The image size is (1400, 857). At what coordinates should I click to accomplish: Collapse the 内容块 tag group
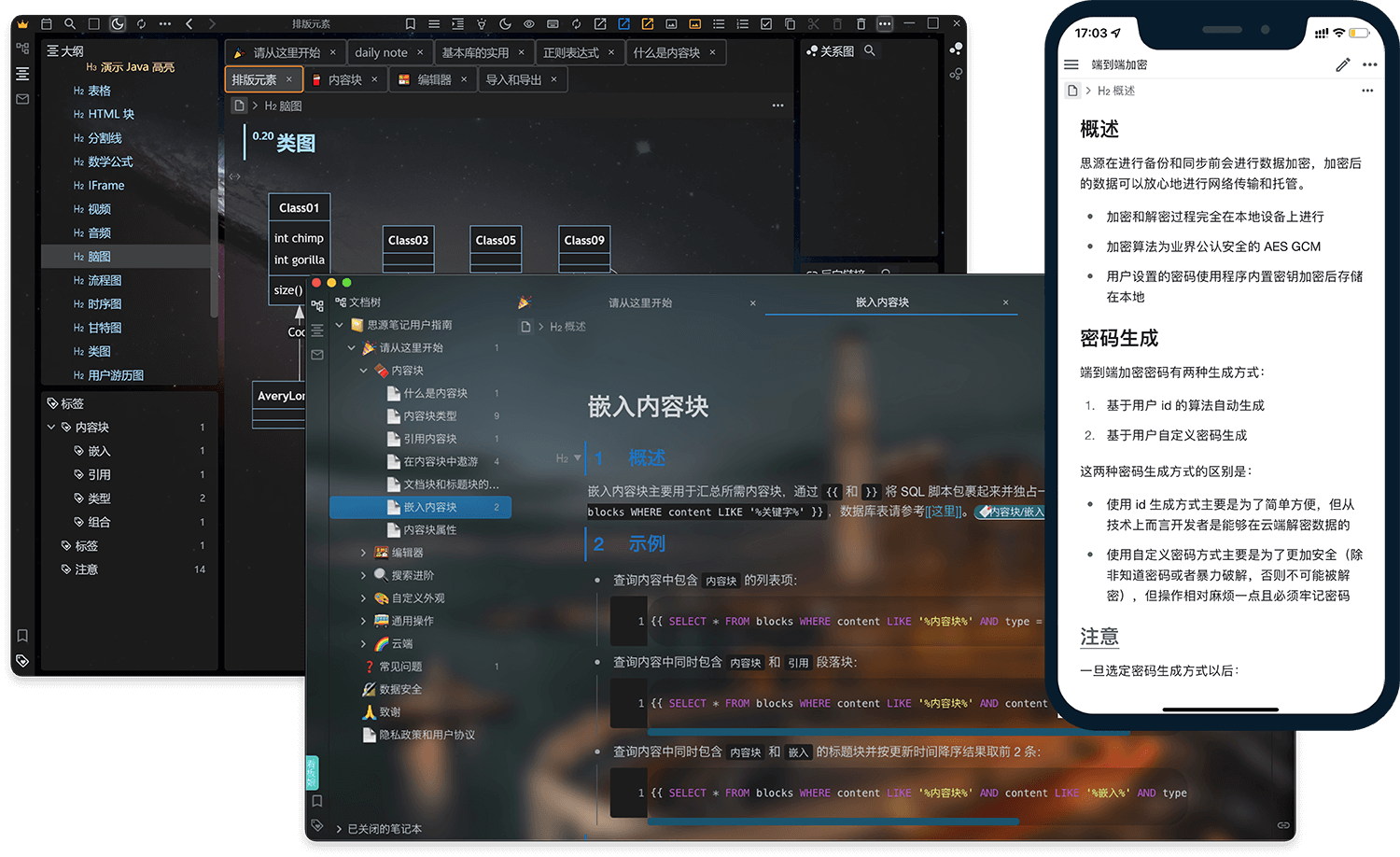(x=51, y=427)
